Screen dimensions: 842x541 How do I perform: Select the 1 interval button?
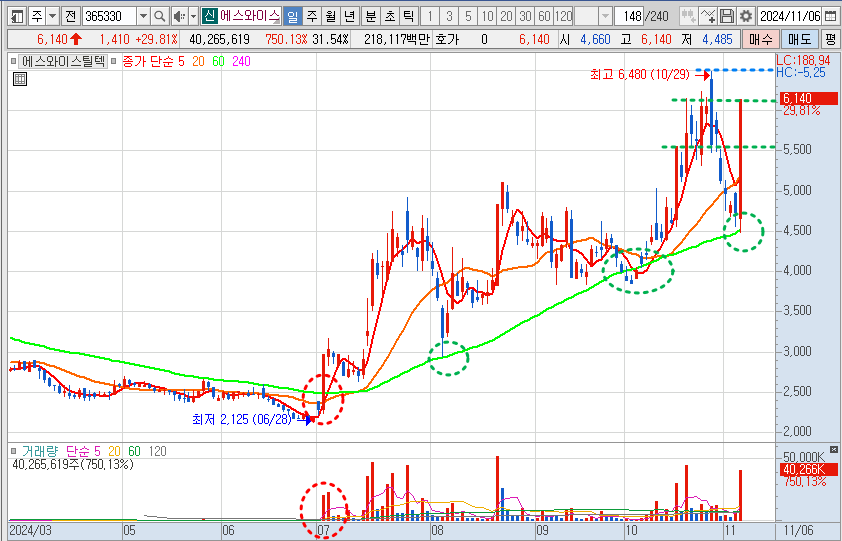point(430,17)
